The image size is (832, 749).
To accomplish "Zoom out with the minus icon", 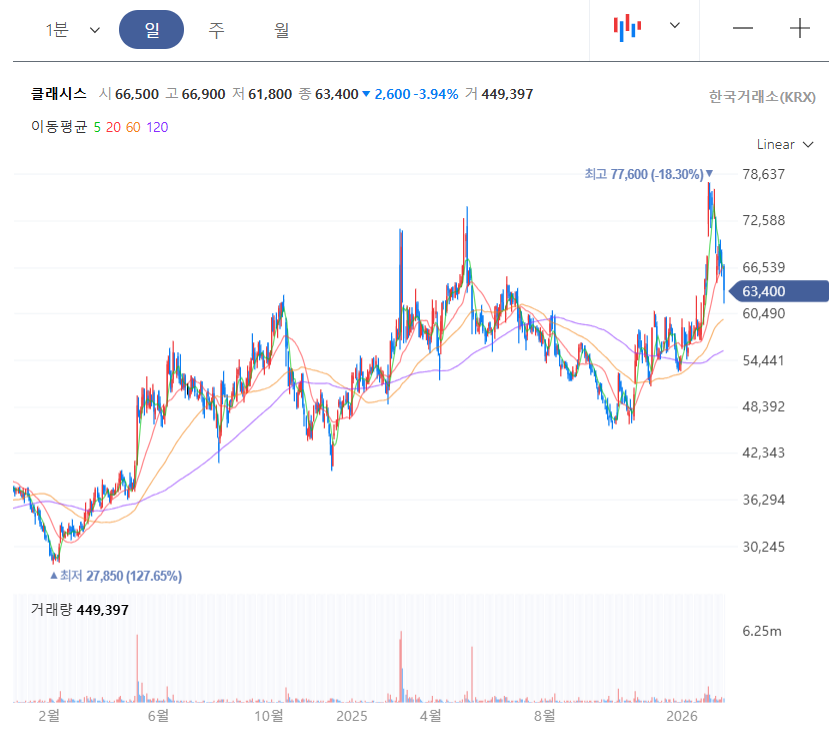I will 743,28.
